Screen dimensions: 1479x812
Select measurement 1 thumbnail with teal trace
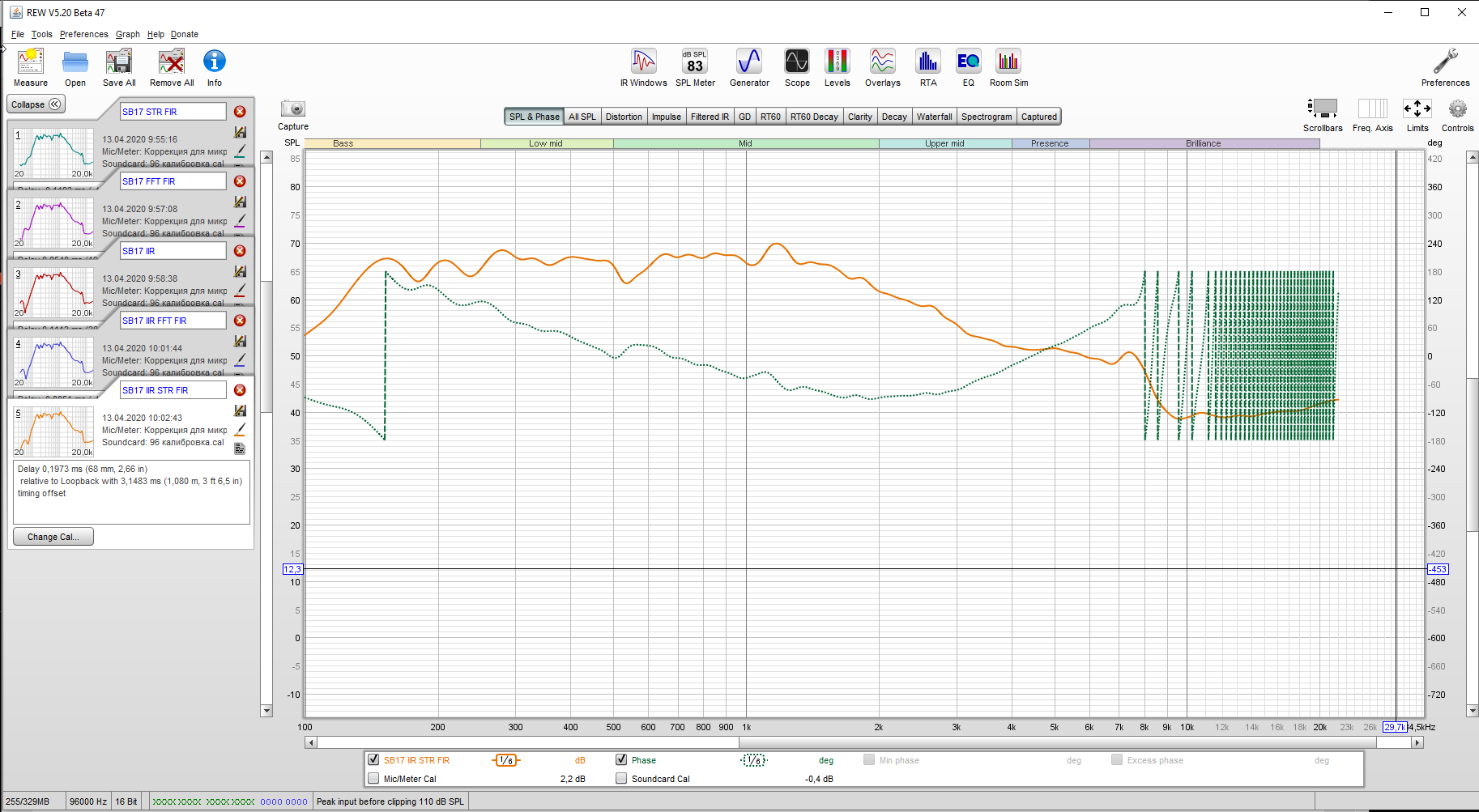[x=53, y=153]
